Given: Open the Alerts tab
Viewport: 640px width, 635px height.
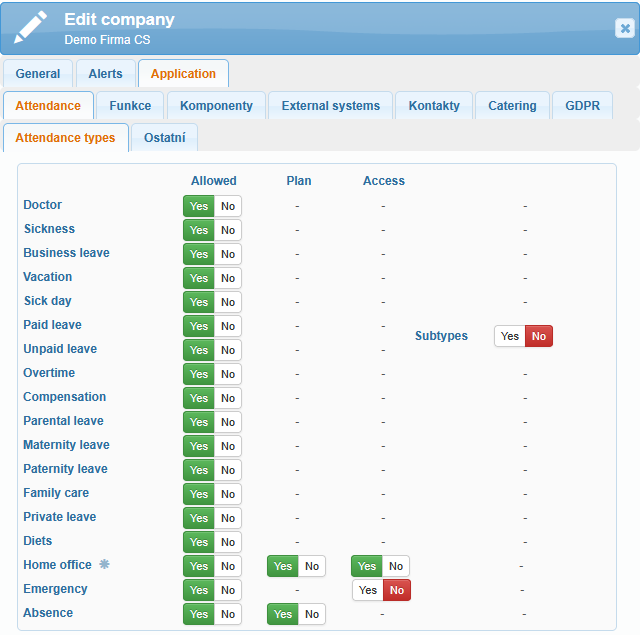Looking at the screenshot, I should click(x=105, y=74).
